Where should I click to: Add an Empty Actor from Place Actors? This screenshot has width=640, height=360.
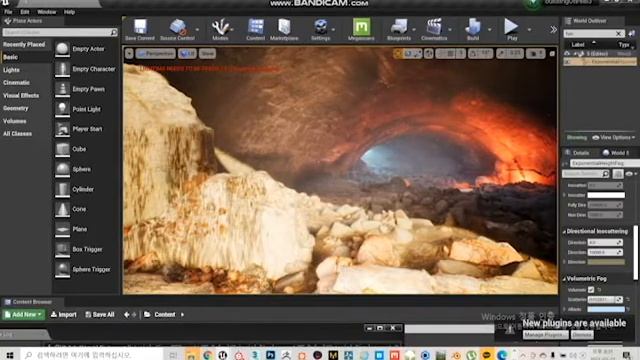point(85,49)
